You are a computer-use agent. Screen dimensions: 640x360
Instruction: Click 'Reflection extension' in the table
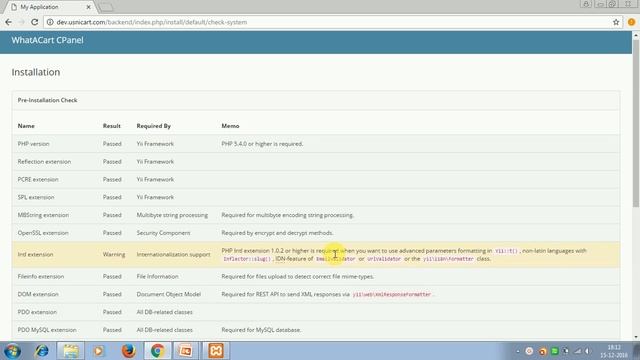pos(44,162)
